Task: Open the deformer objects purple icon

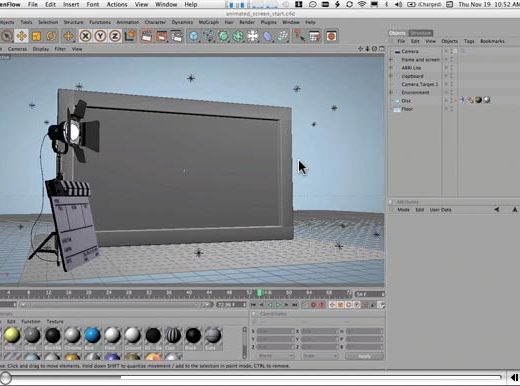Action: point(268,36)
